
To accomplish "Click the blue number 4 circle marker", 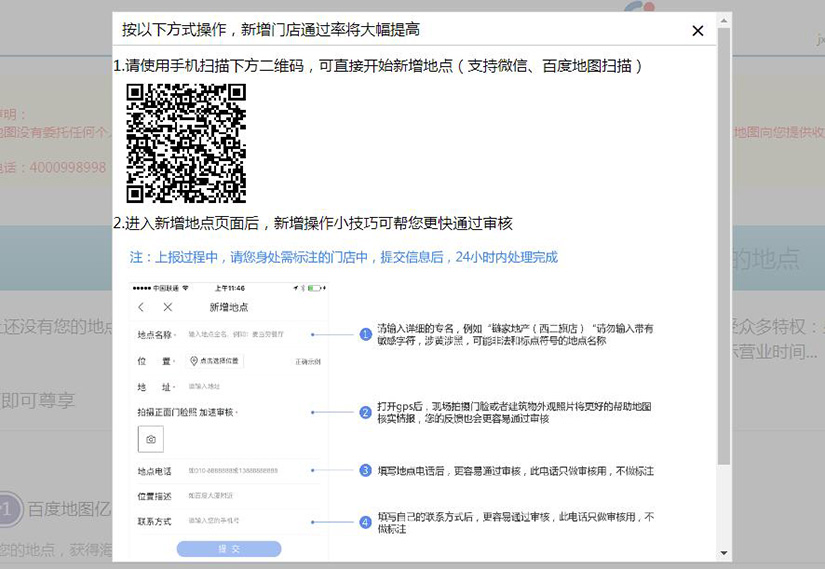I will tap(366, 522).
